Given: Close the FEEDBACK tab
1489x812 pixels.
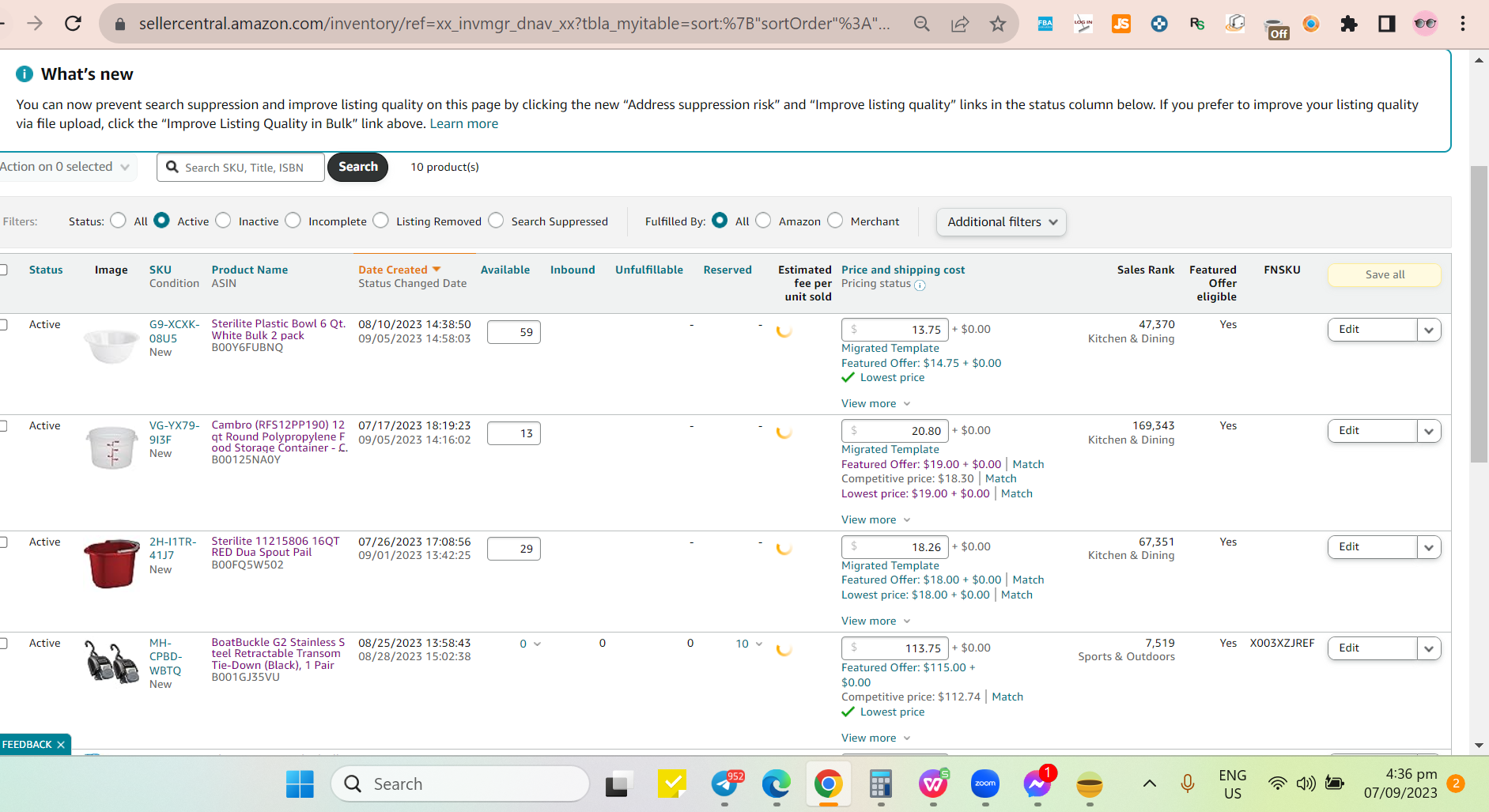Looking at the screenshot, I should tap(61, 745).
